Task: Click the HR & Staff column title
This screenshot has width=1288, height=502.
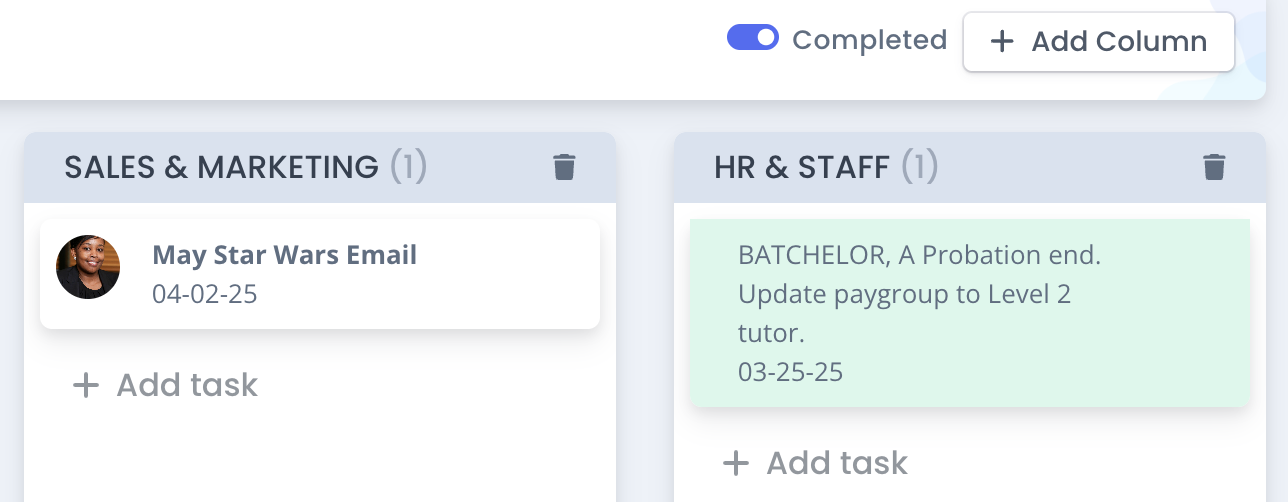Action: click(x=801, y=167)
